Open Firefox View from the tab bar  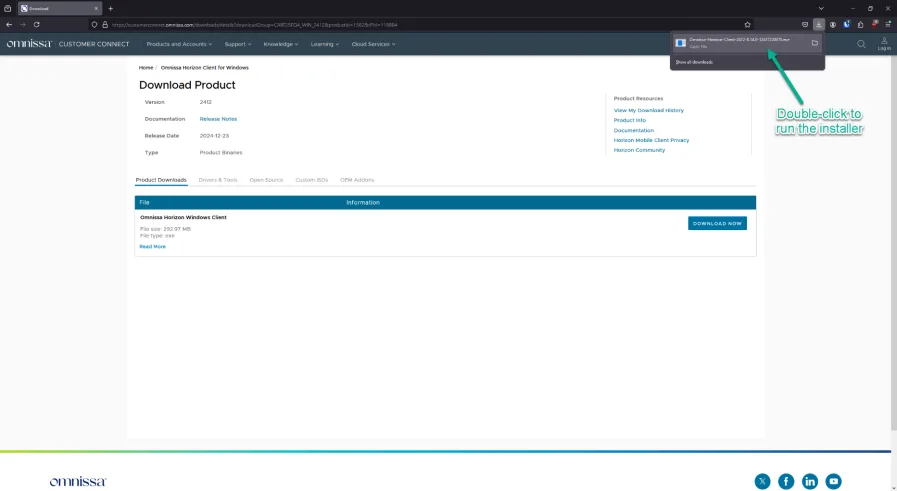coord(7,9)
